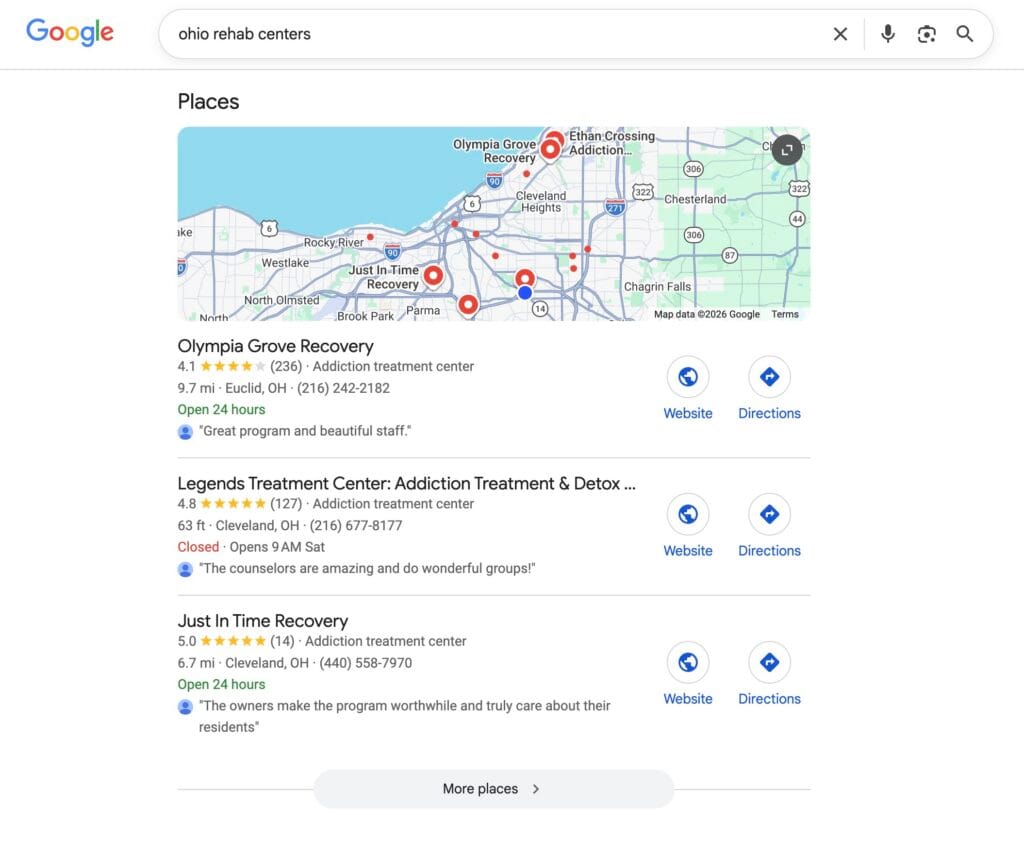
Task: Click the '63 ft · Cleveland, OH' text
Action: (238, 525)
